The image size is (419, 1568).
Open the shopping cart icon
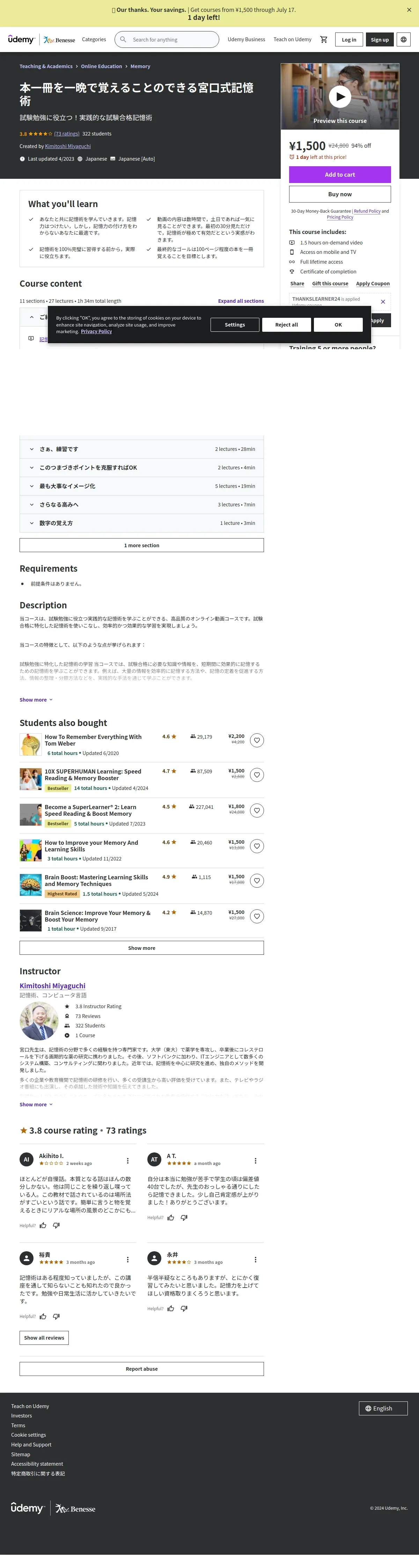323,39
